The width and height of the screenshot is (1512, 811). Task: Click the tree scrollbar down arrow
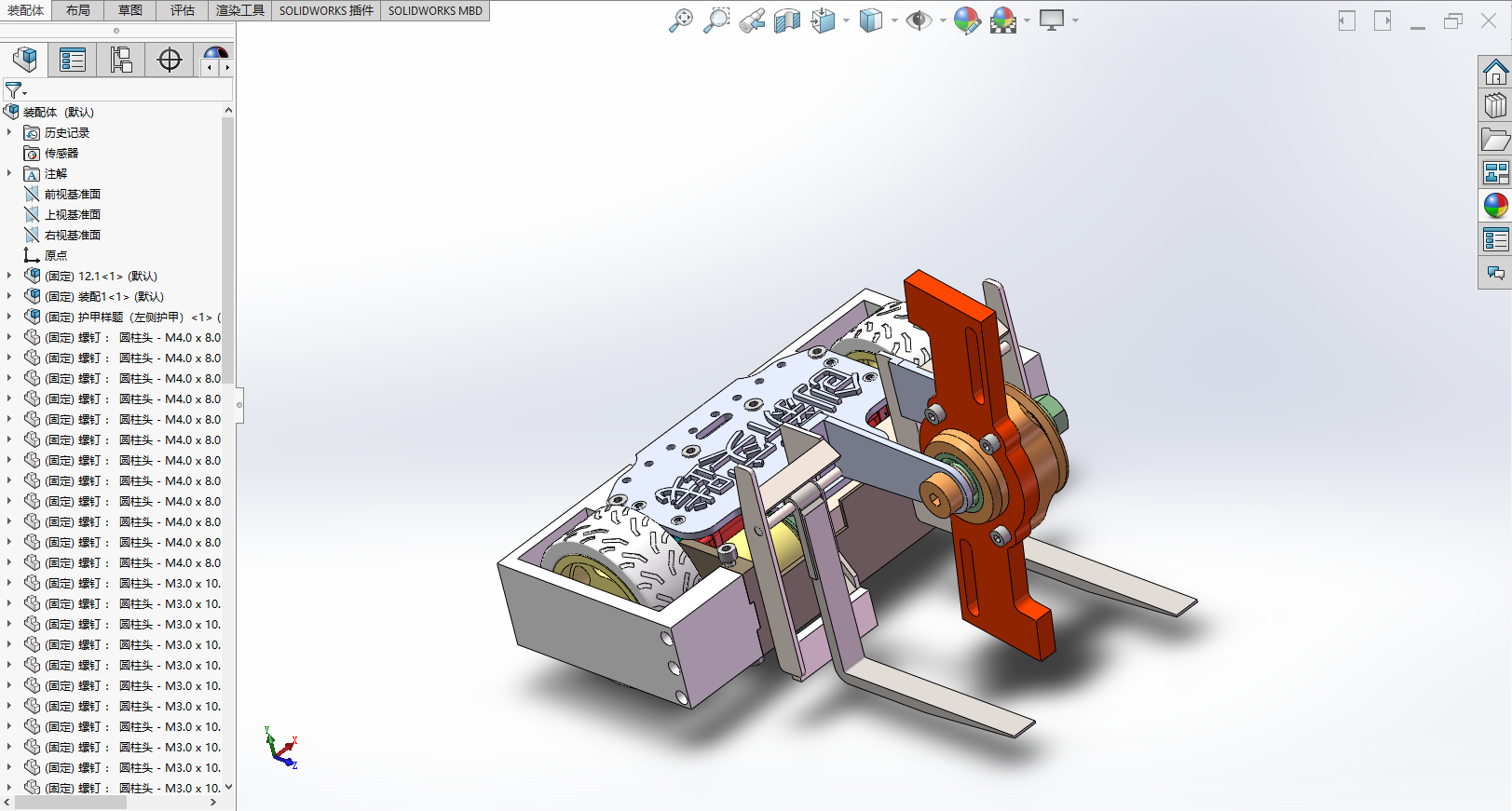[228, 788]
